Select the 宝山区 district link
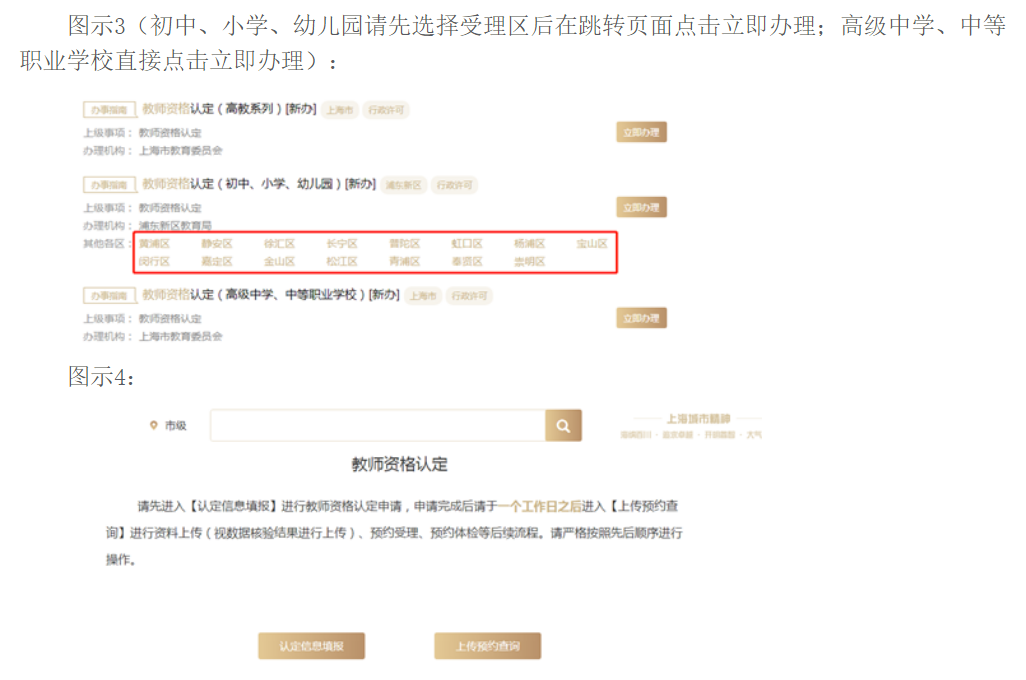Screen dimensions: 1026x680 click(592, 243)
